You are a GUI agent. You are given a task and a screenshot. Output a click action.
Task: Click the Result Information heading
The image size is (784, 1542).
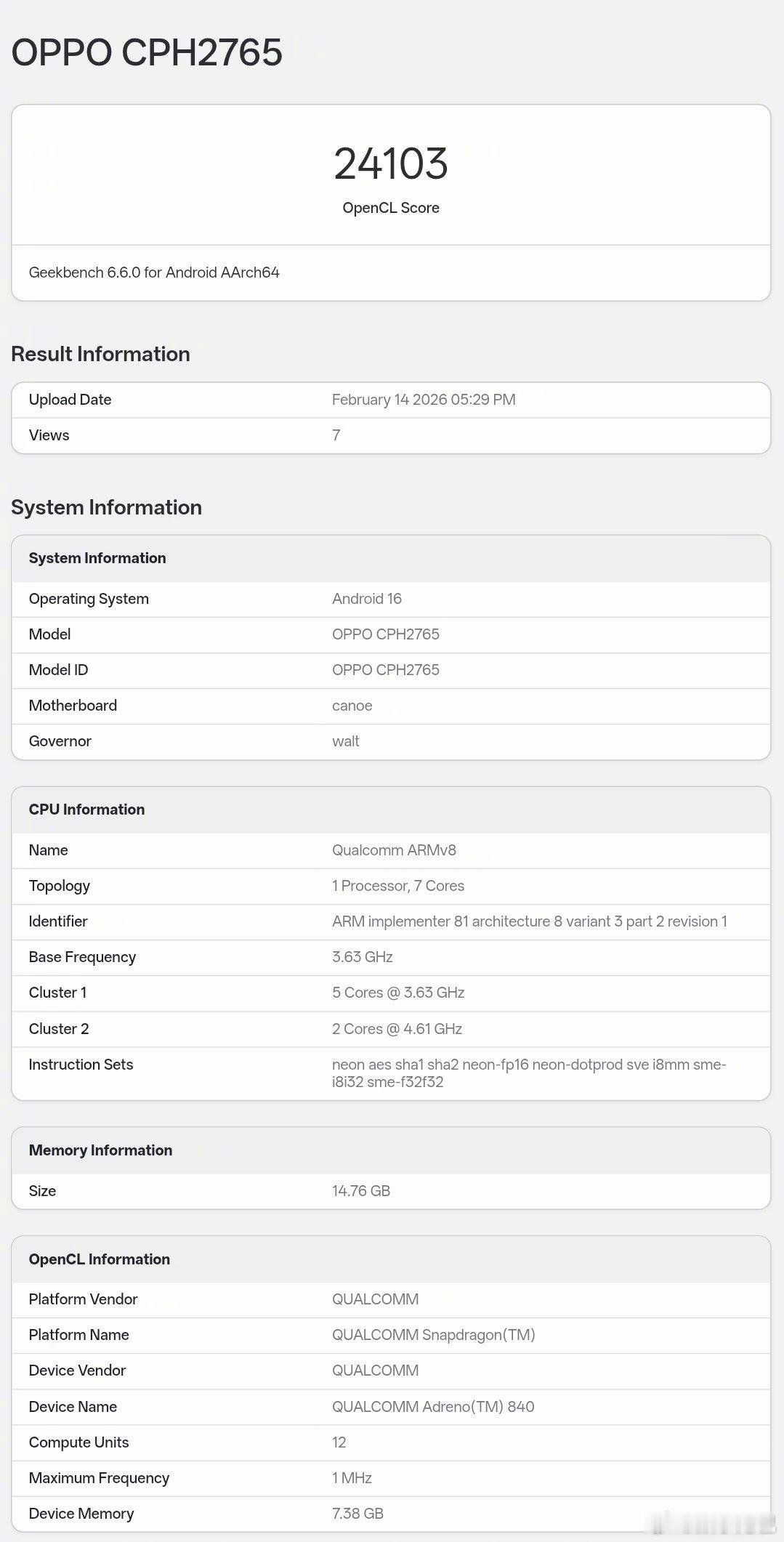[x=100, y=354]
